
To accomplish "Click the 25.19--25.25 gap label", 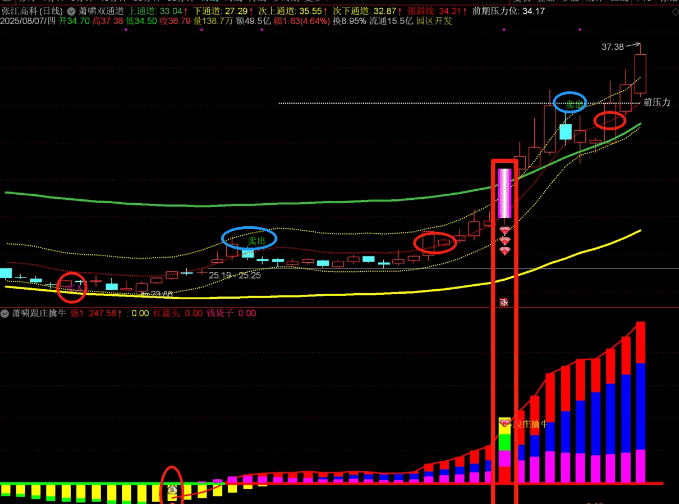I will click(x=235, y=275).
